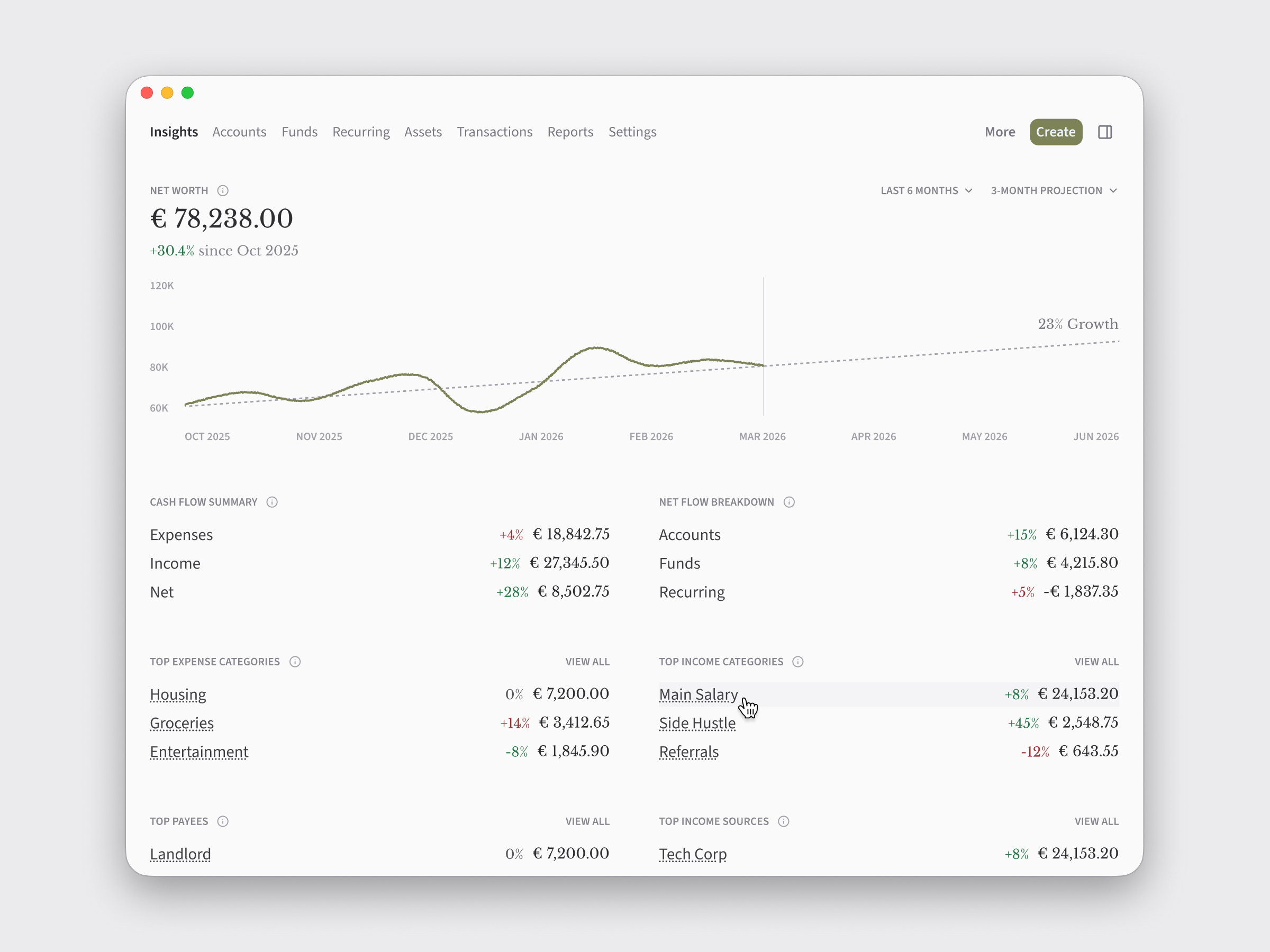
Task: Open the Top Income Categories info icon
Action: (x=797, y=661)
